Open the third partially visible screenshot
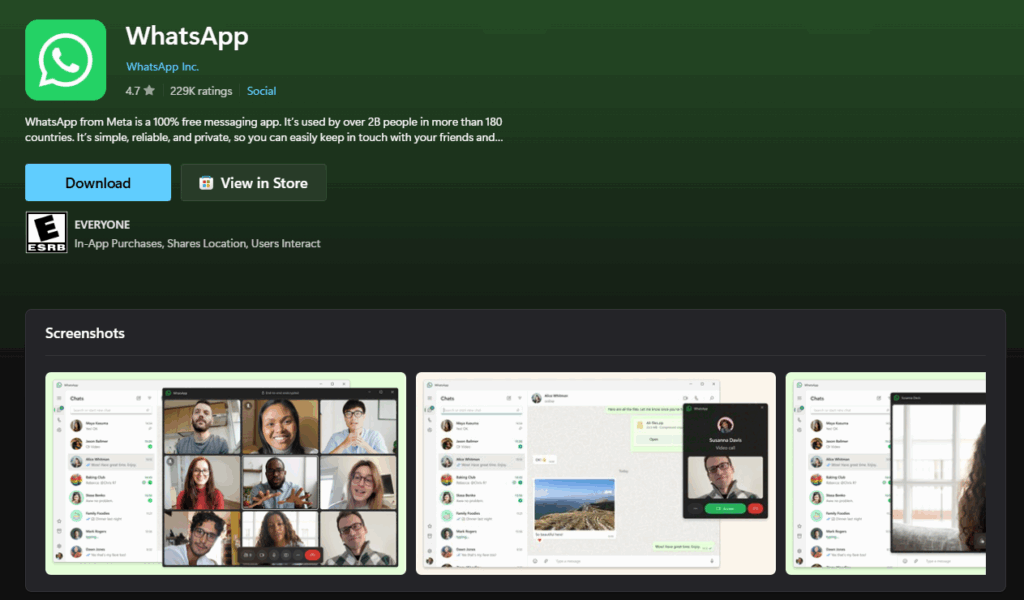1024x600 pixels. click(886, 473)
